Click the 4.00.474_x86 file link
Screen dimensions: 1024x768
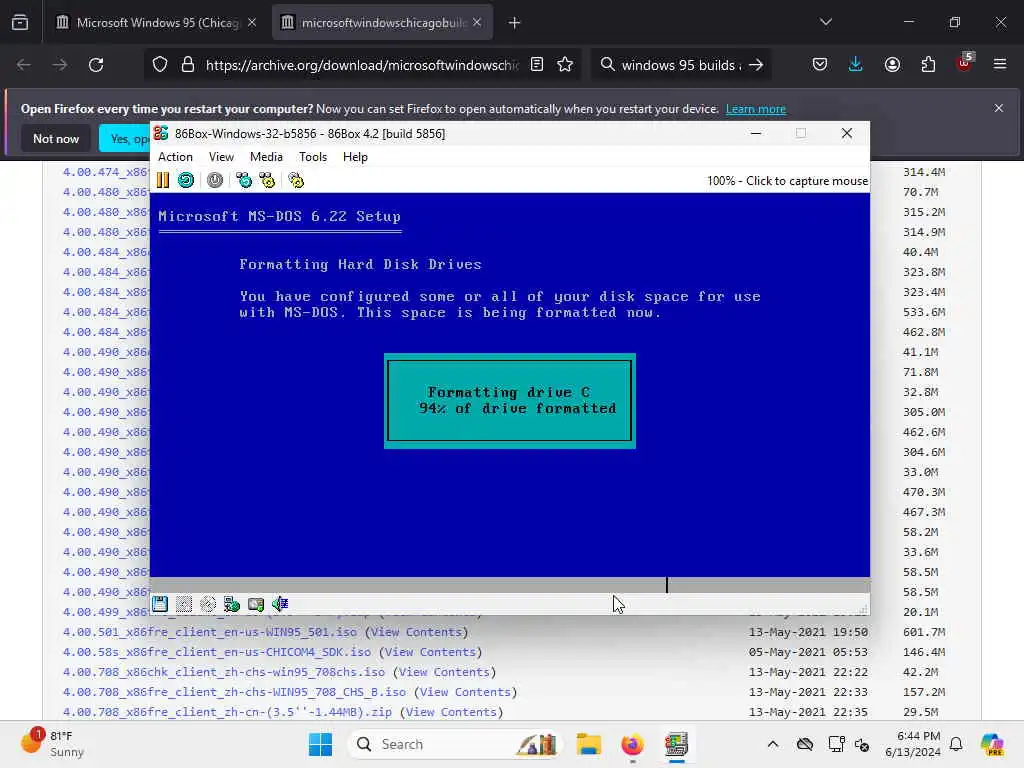(106, 172)
